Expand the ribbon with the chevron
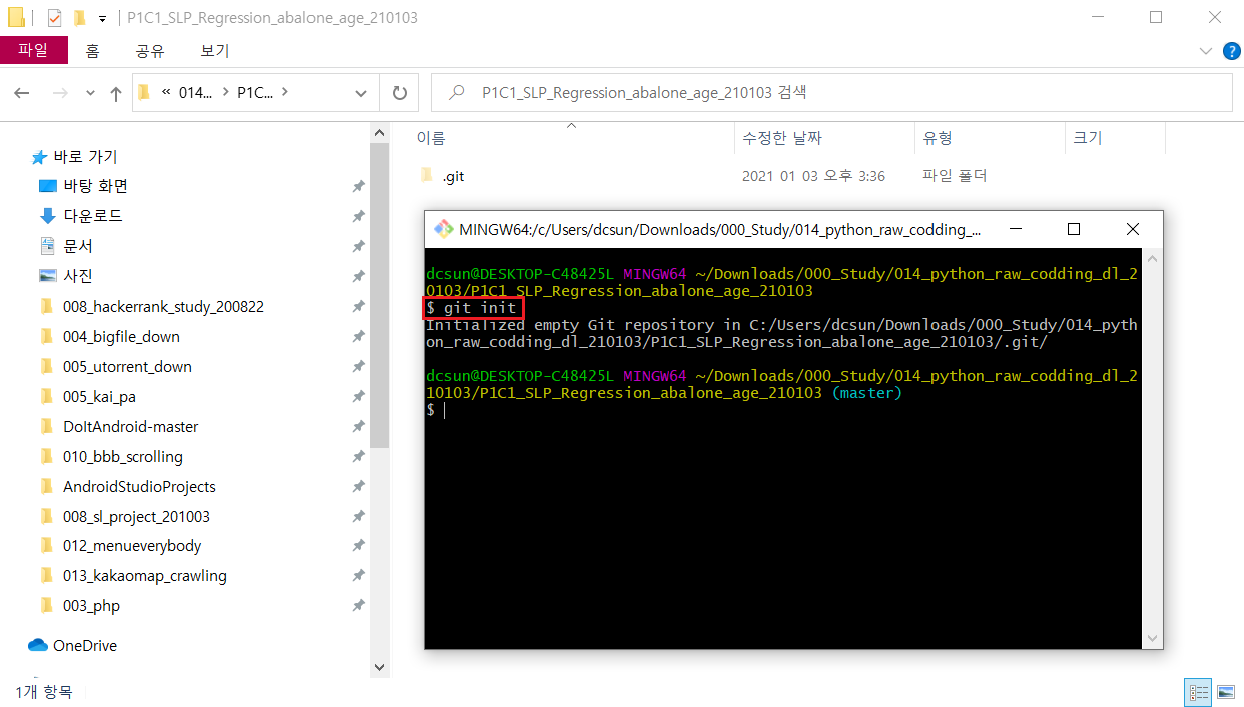1244x707 pixels. click(1204, 50)
